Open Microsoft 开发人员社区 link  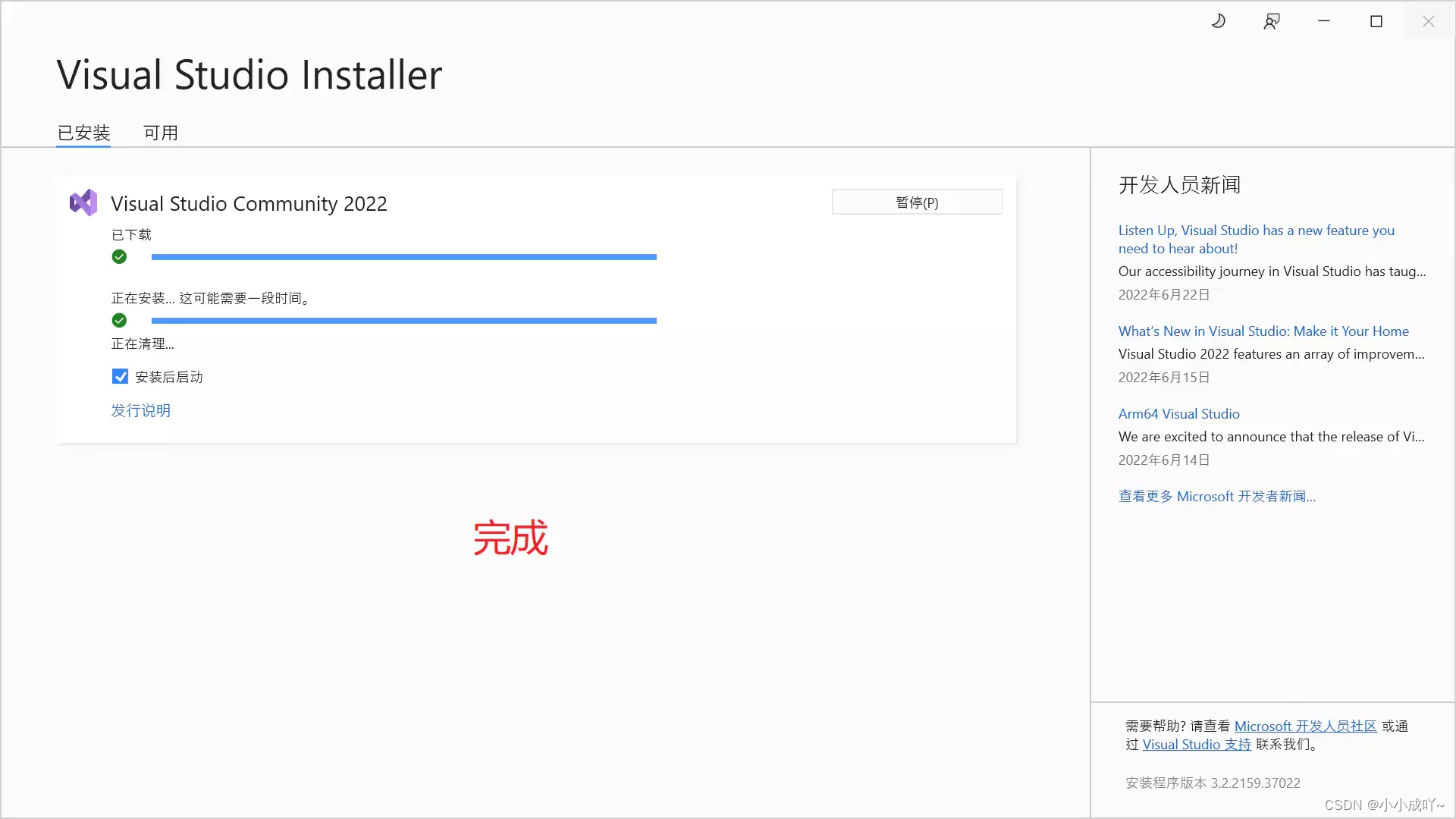point(1305,726)
